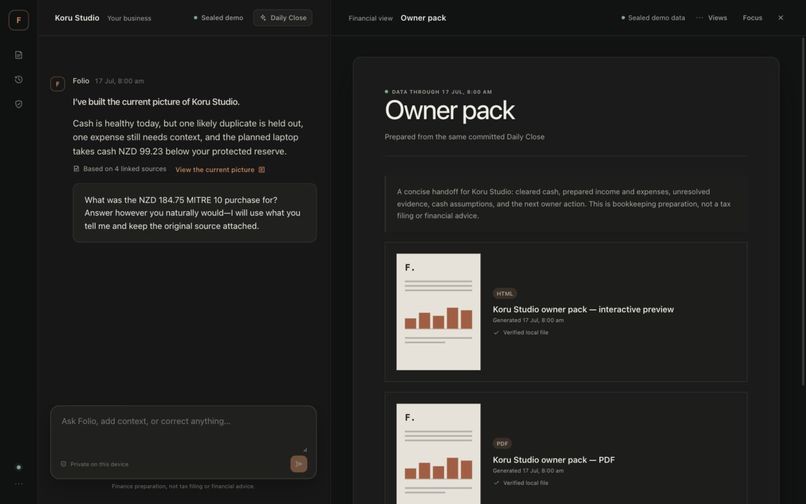The height and width of the screenshot is (504, 806).
Task: Click the Finance preparation disclaimer text
Action: [182, 486]
